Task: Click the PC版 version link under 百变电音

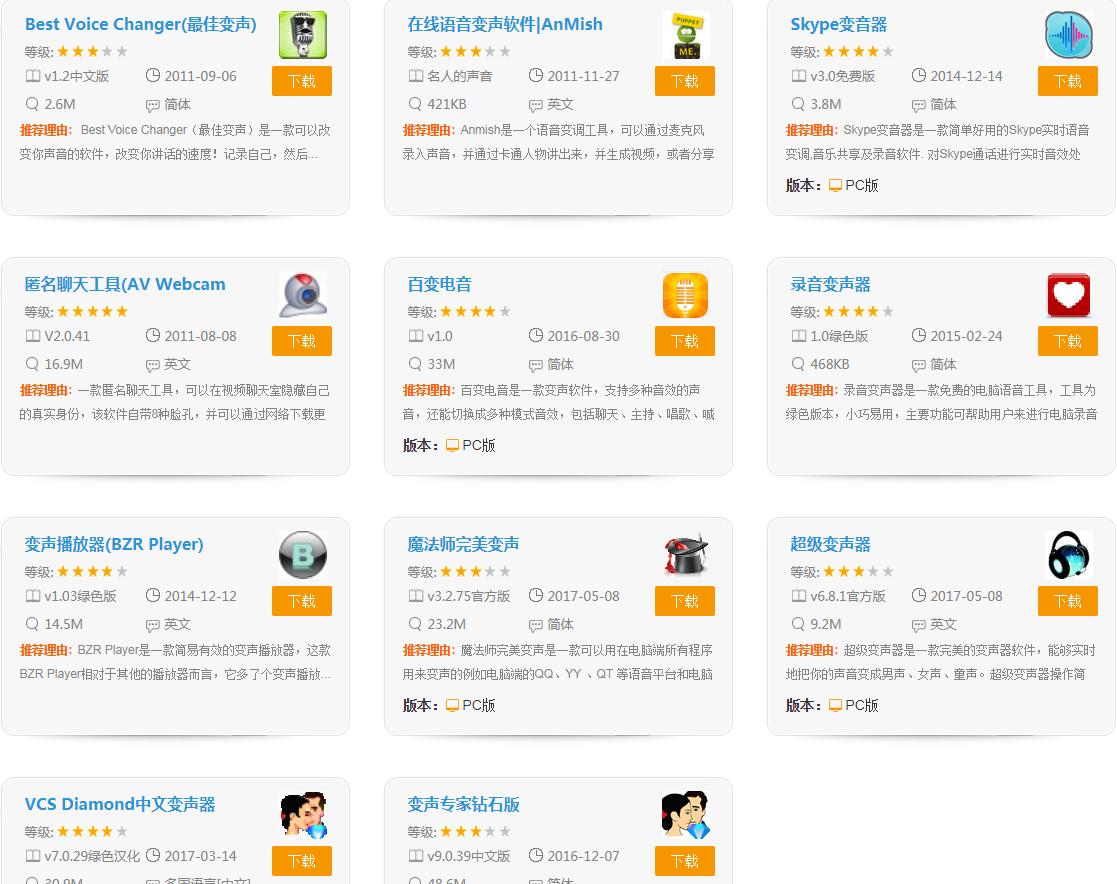Action: tap(470, 445)
